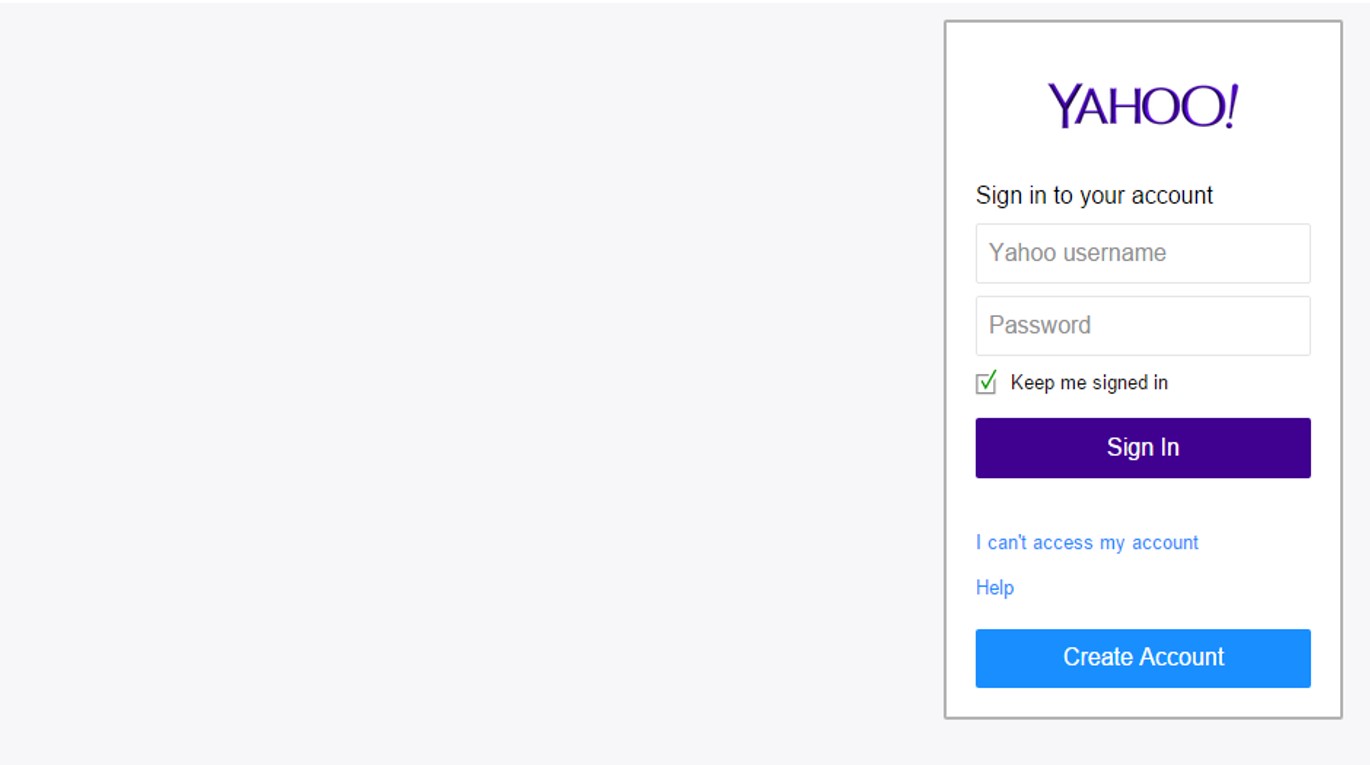The width and height of the screenshot is (1370, 765).
Task: Click the Yahoo username field
Action: click(x=1142, y=252)
